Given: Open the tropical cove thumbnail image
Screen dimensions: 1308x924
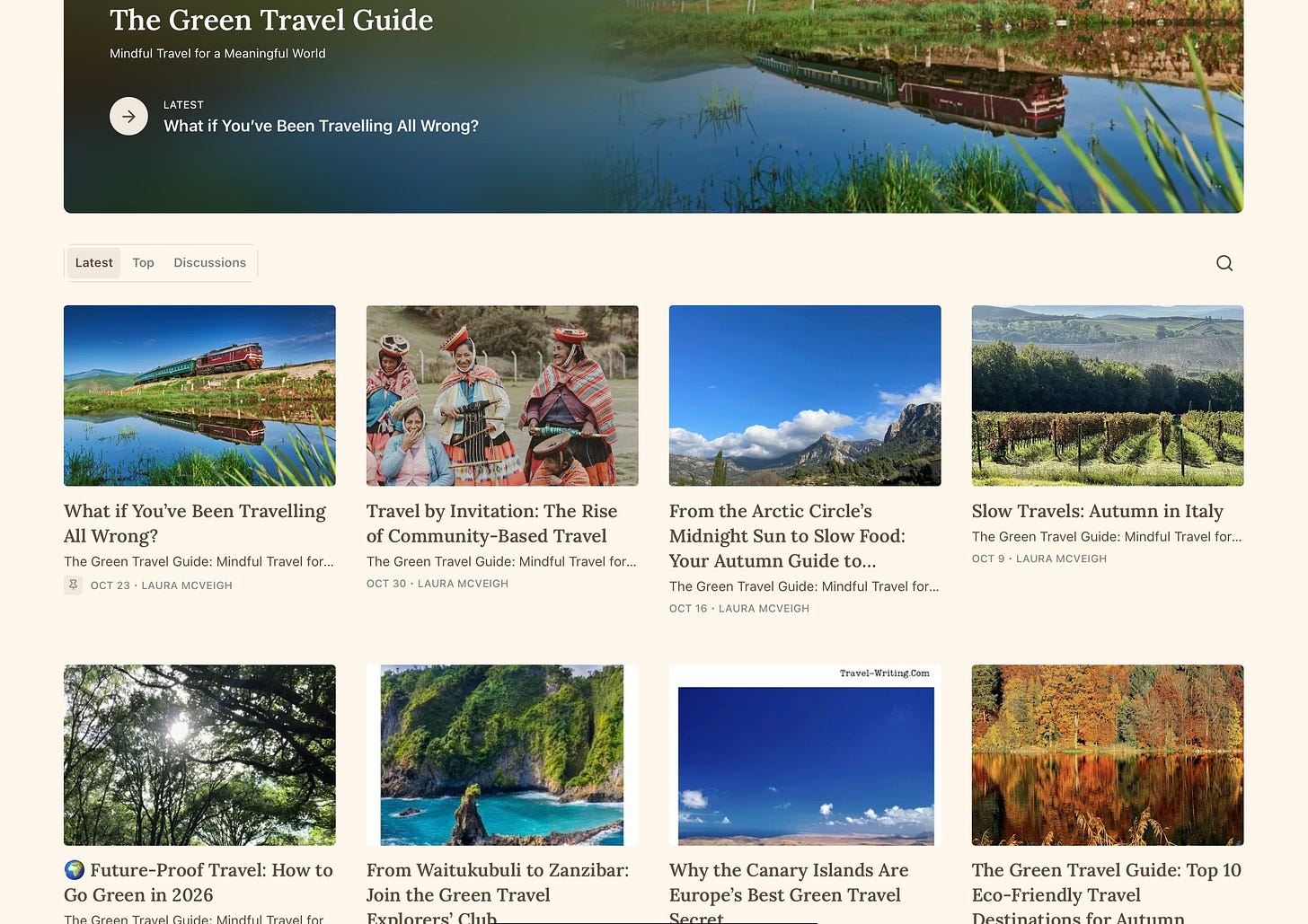Looking at the screenshot, I should tap(502, 755).
